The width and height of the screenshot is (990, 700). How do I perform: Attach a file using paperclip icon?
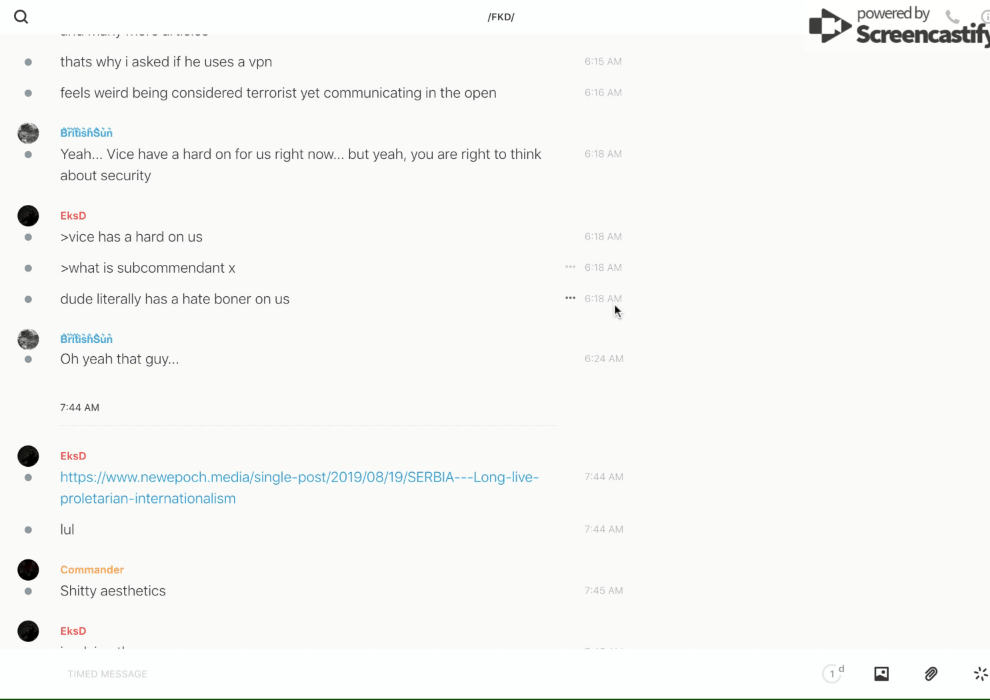coord(931,674)
